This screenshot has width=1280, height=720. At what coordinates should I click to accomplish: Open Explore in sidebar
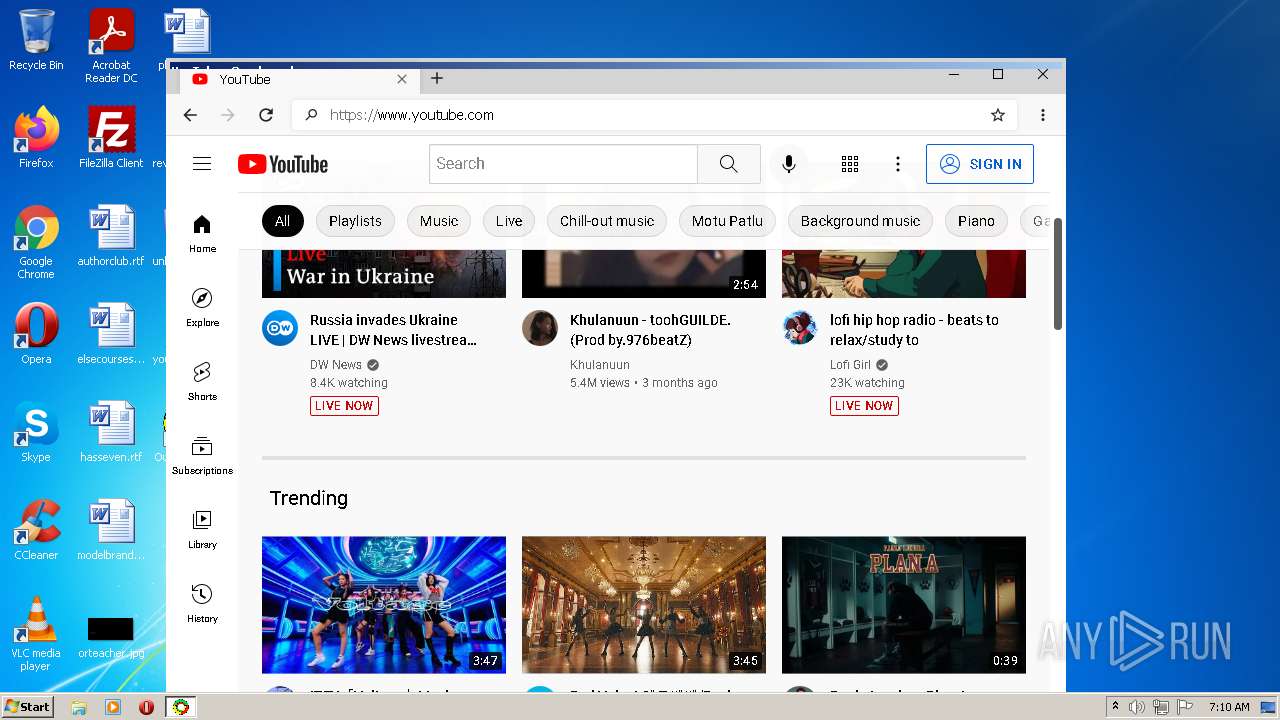pos(202,307)
